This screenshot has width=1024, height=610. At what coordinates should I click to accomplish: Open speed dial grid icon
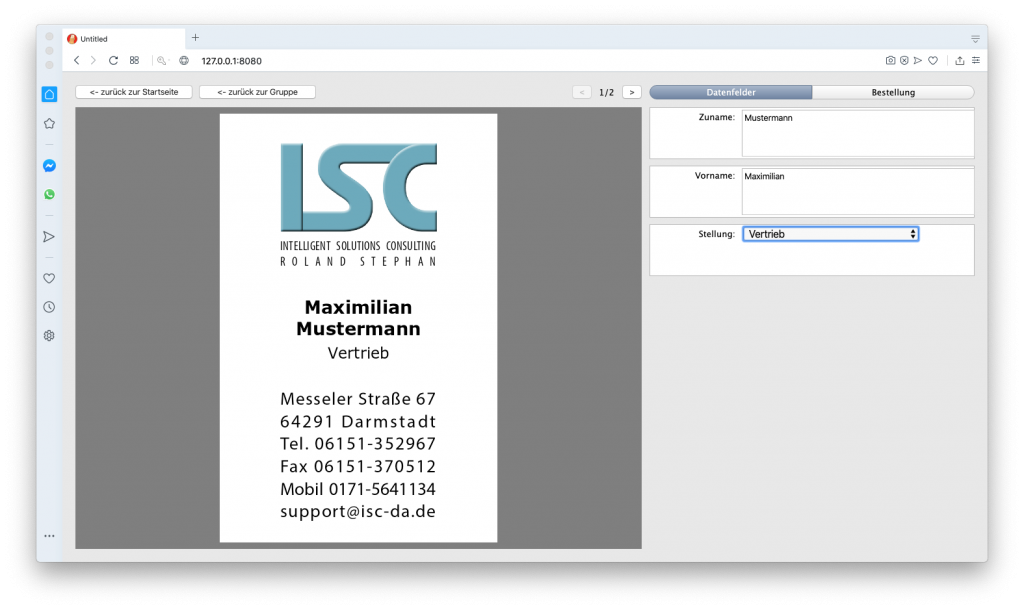coord(135,60)
